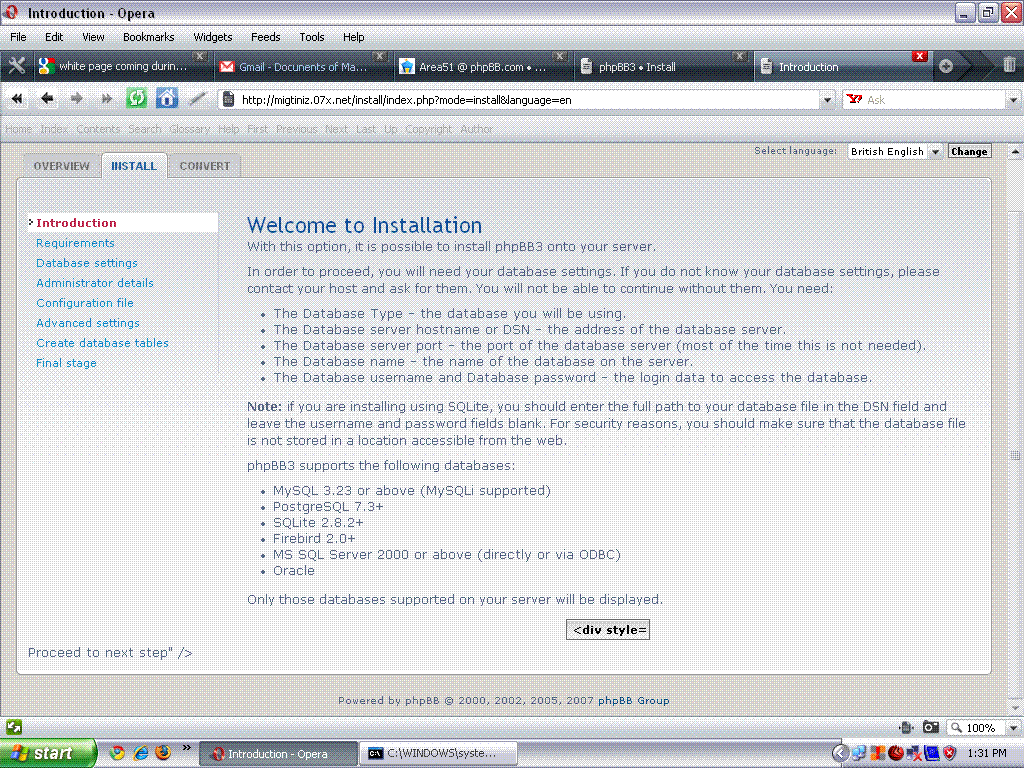This screenshot has height=768, width=1024.
Task: Switch to white page coming during tab
Action: click(123, 67)
